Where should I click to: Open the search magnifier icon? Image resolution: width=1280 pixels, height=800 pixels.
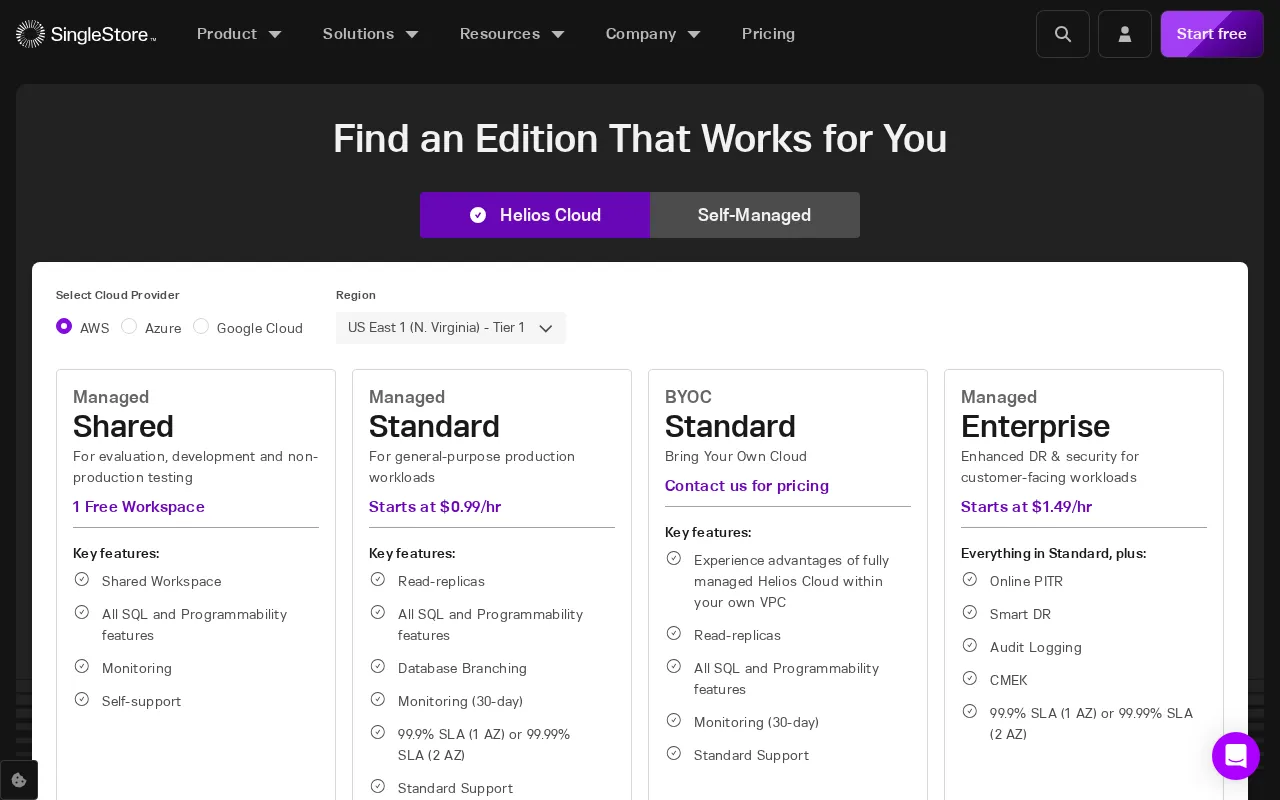click(x=1063, y=34)
